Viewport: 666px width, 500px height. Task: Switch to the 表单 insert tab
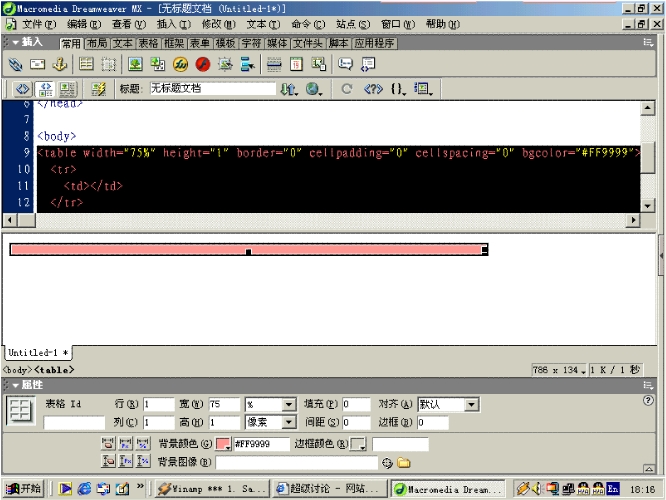coord(200,44)
